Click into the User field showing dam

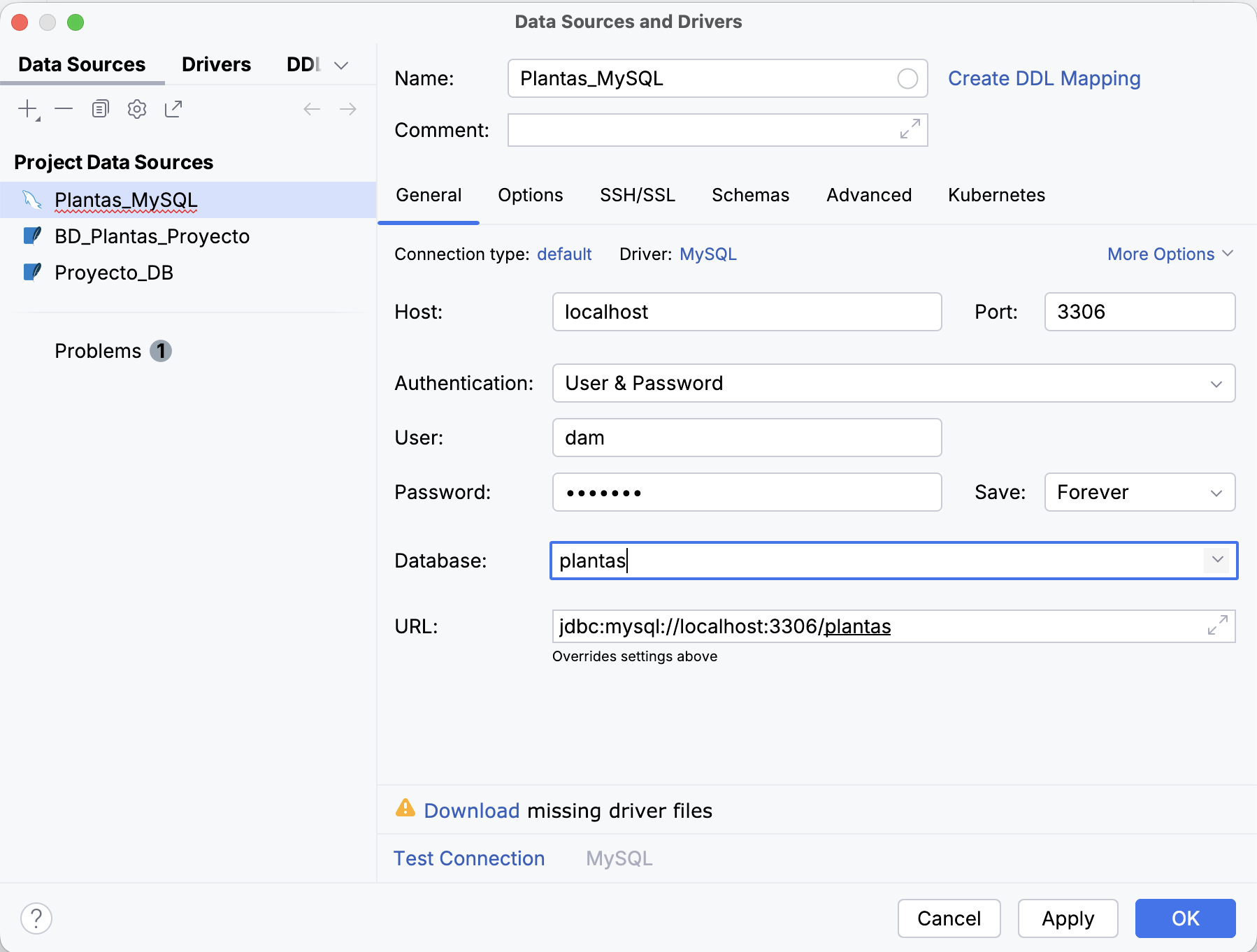click(747, 438)
